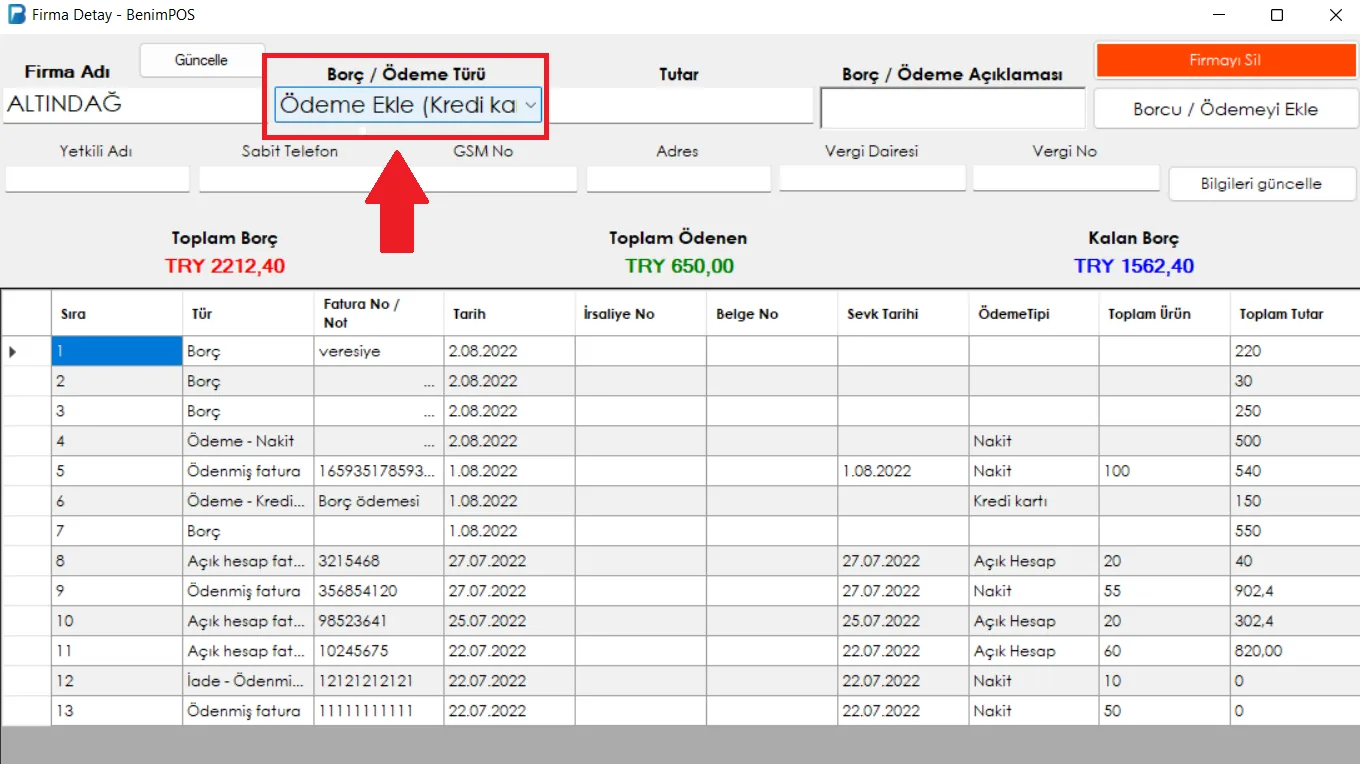Open the Borç / Ödeme Türü dropdown
Screen dimensions: 1360x764
(x=408, y=104)
